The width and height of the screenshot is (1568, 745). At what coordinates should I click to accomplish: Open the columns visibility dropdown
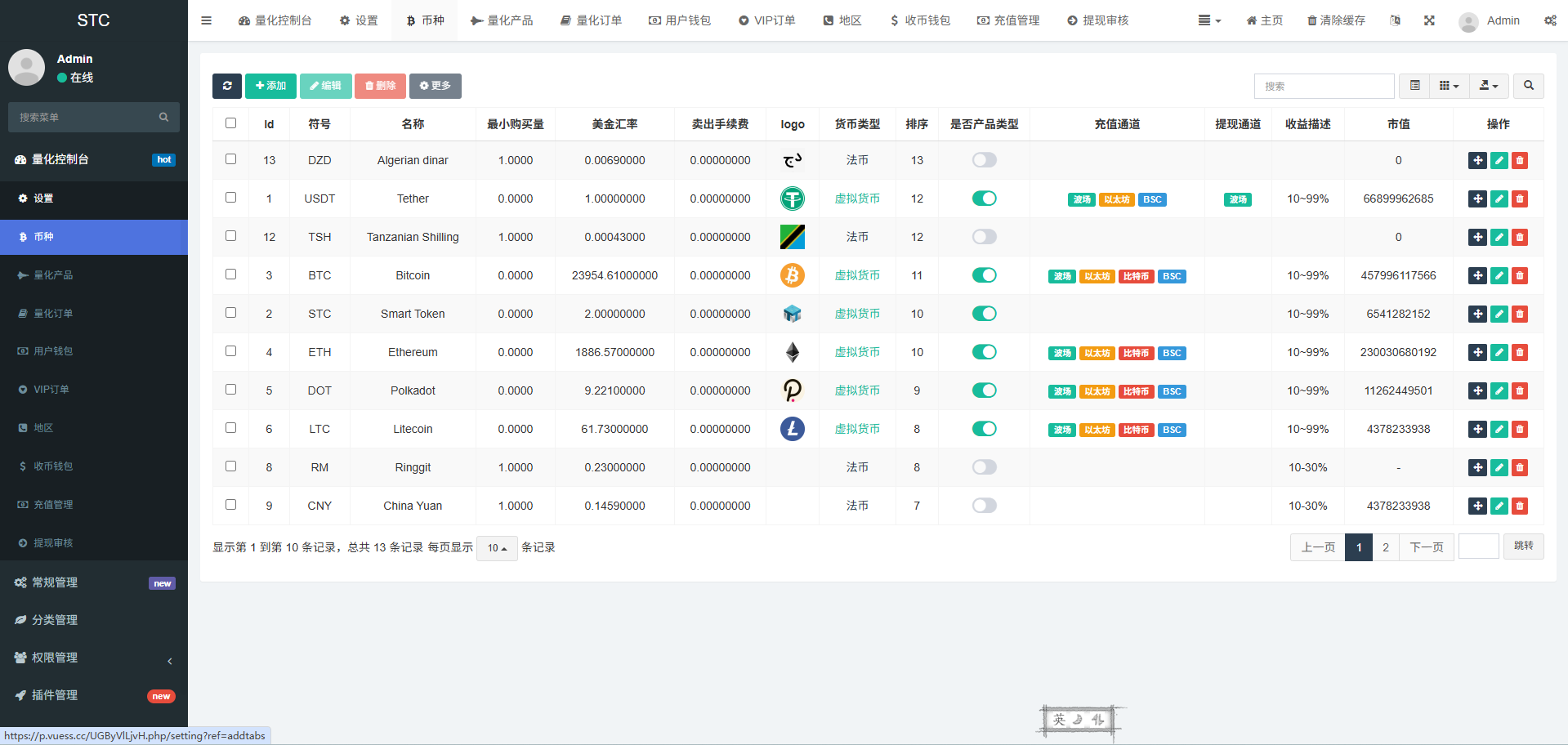point(1449,86)
